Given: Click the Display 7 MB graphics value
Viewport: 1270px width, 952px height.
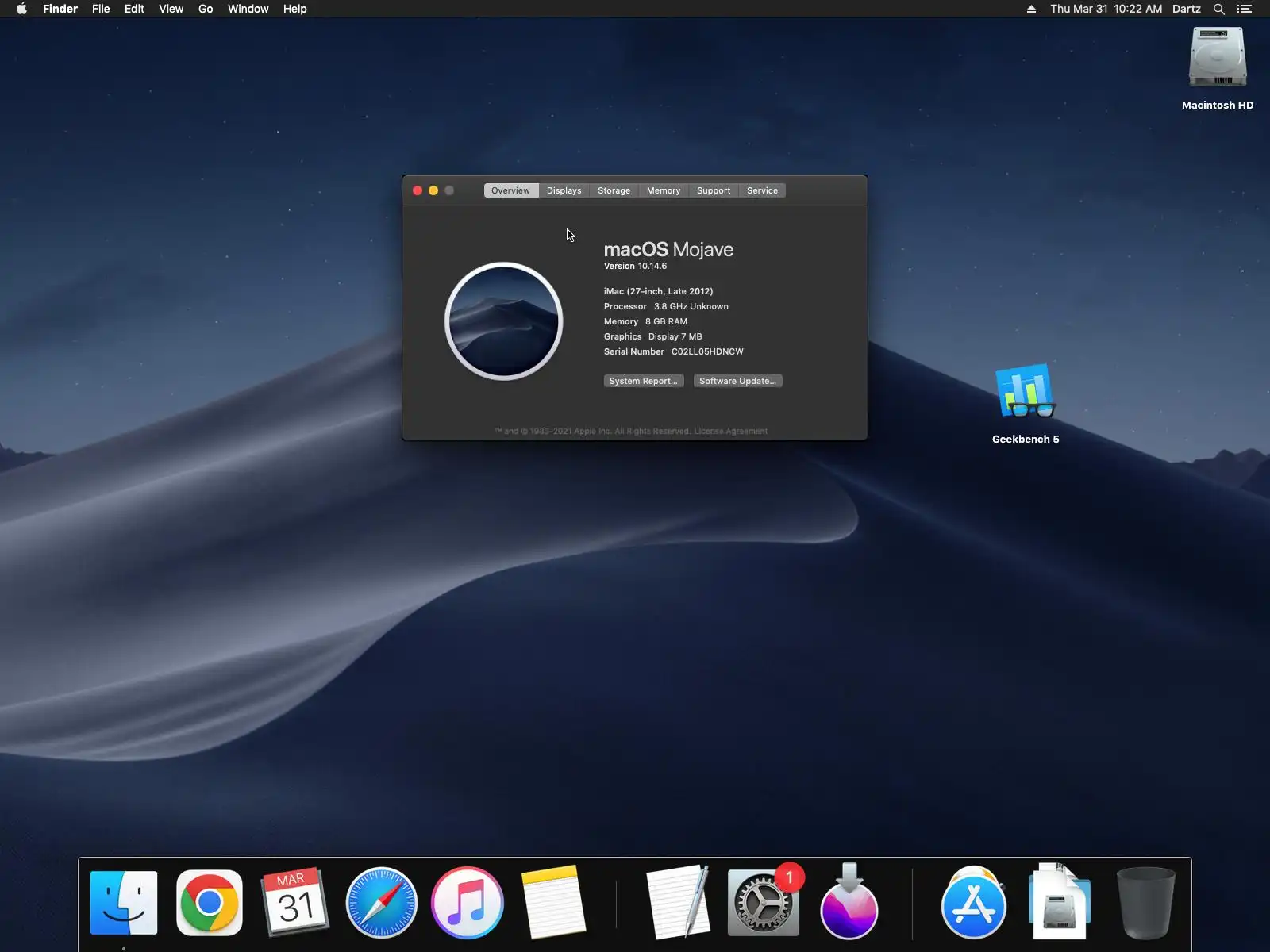Looking at the screenshot, I should click(675, 336).
